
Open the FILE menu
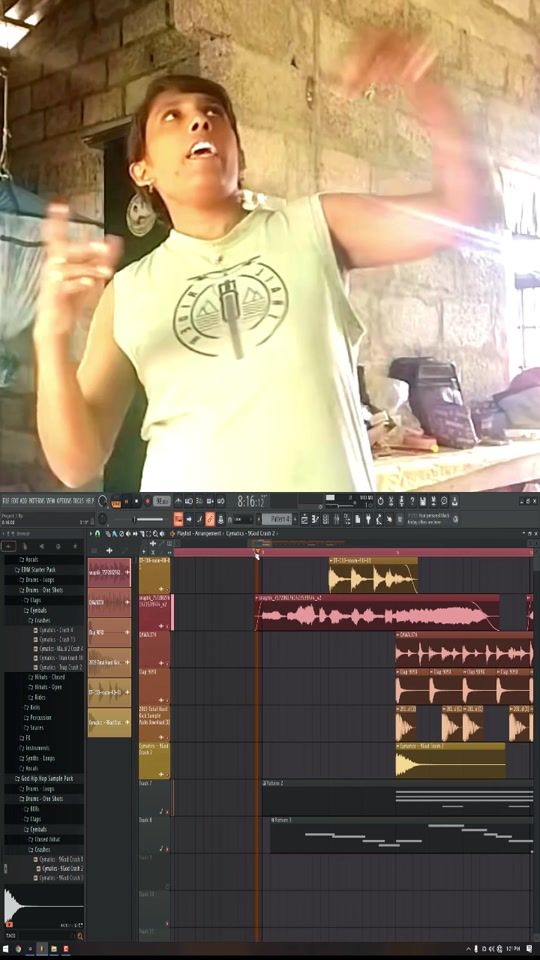5,500
